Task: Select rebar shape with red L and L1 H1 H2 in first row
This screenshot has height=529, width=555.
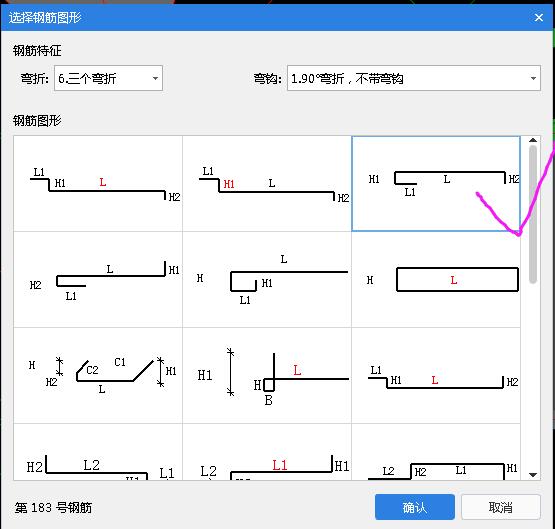Action: (98, 184)
